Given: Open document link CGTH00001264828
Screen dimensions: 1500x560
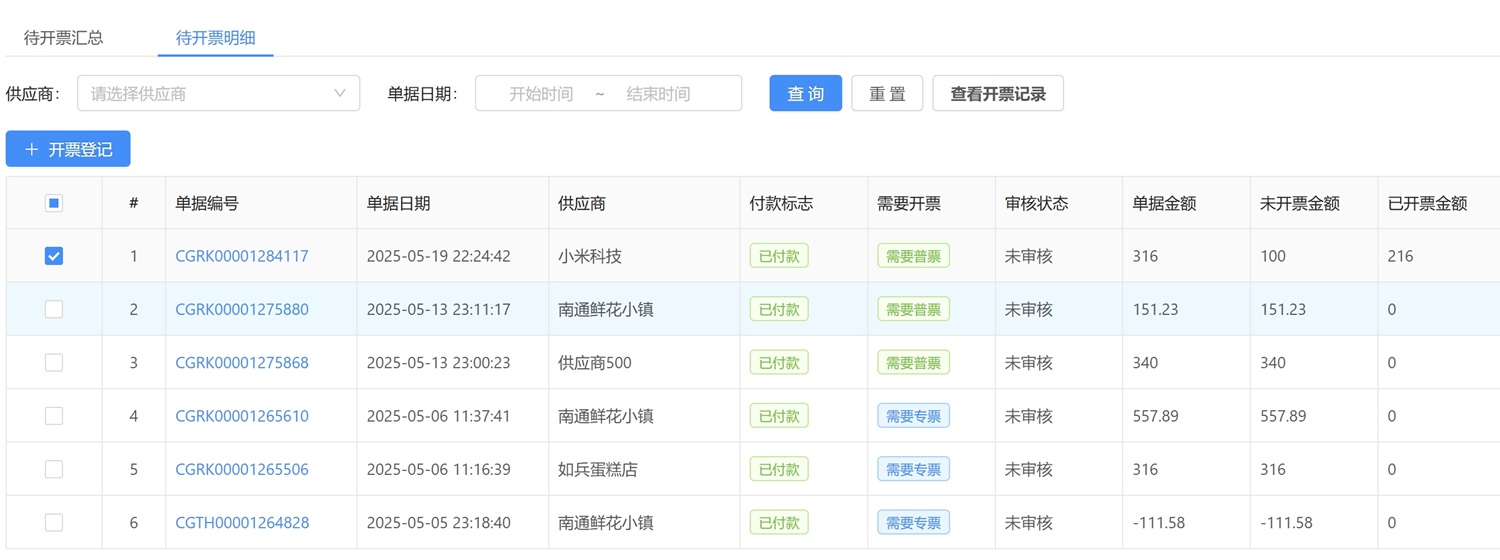Looking at the screenshot, I should 242,522.
